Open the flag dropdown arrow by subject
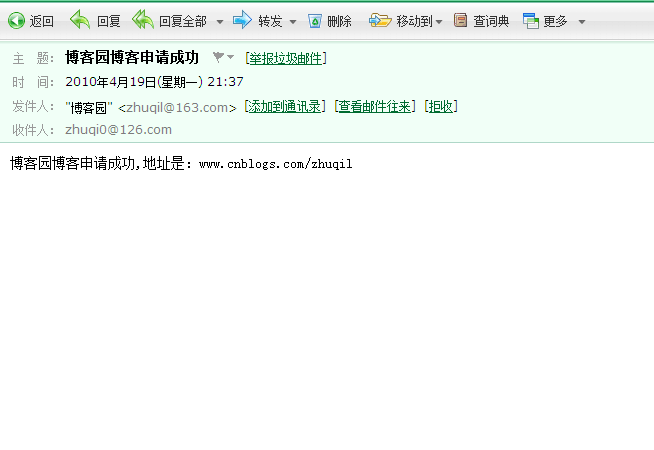This screenshot has height=450, width=654. coord(231,57)
